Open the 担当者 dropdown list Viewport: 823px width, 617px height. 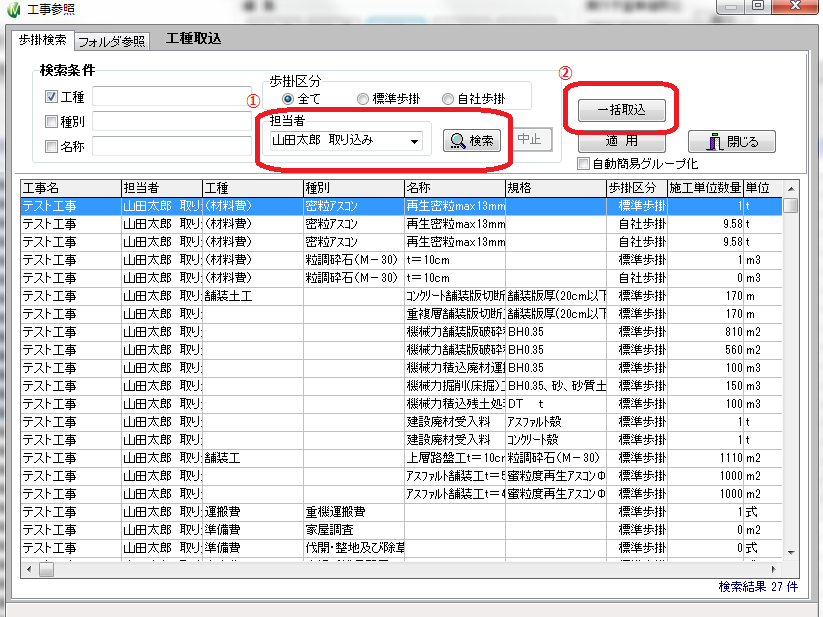click(415, 141)
